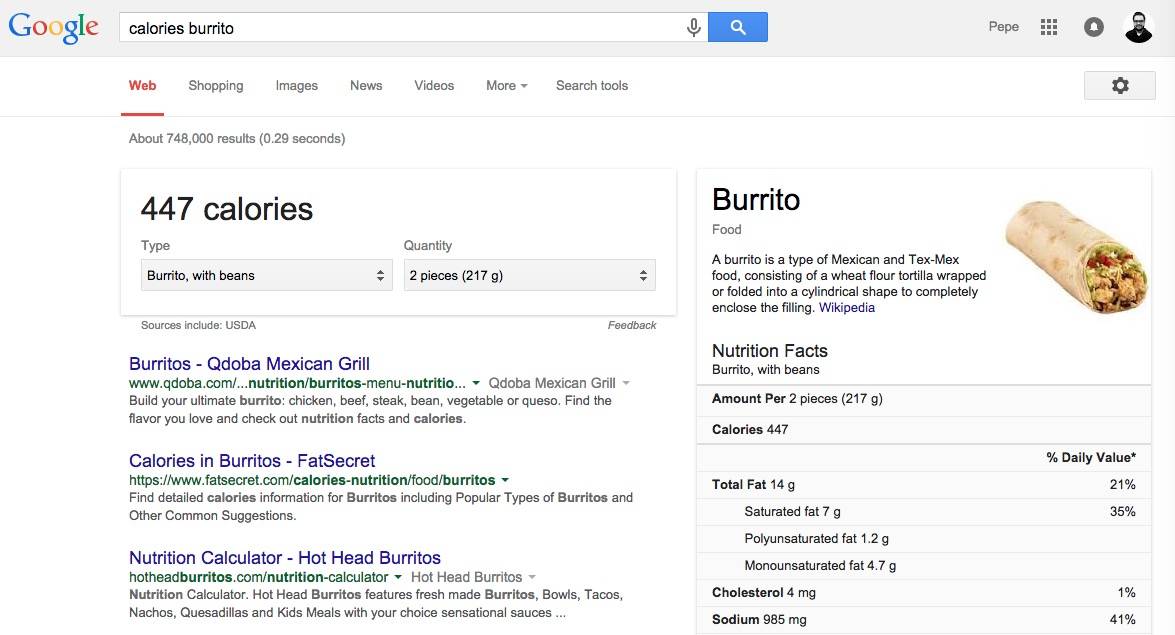Open the Wikipedia link in Burrito panel
Image resolution: width=1175 pixels, height=635 pixels.
847,307
